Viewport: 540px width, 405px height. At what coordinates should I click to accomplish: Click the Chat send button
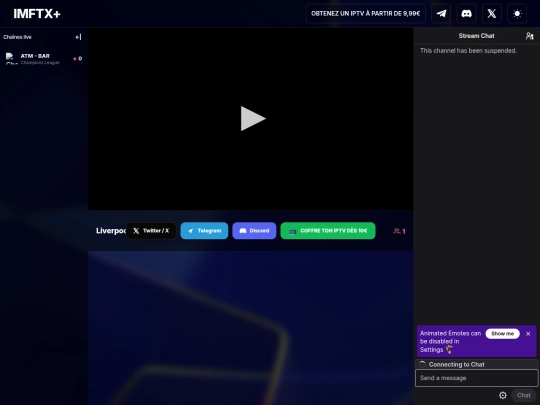[x=523, y=395]
